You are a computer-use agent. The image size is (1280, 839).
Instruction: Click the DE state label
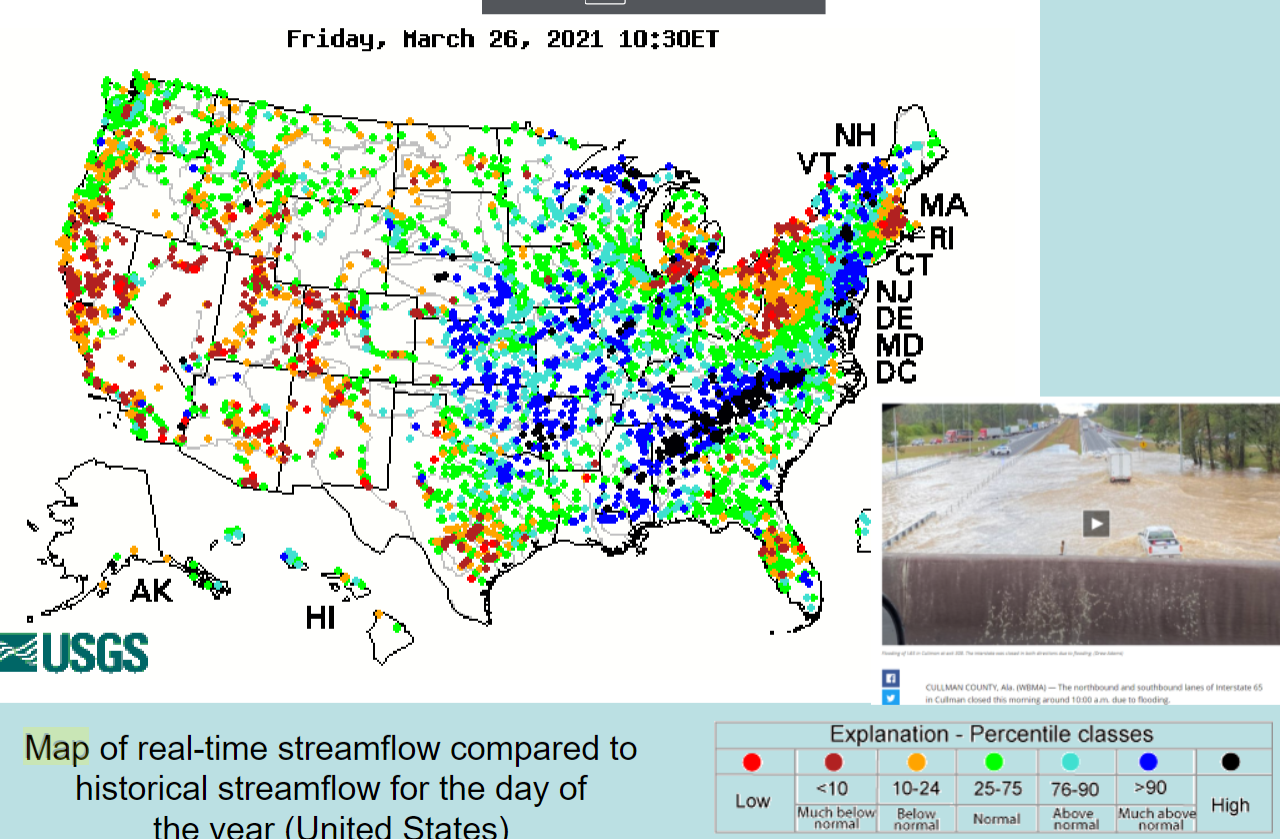896,319
